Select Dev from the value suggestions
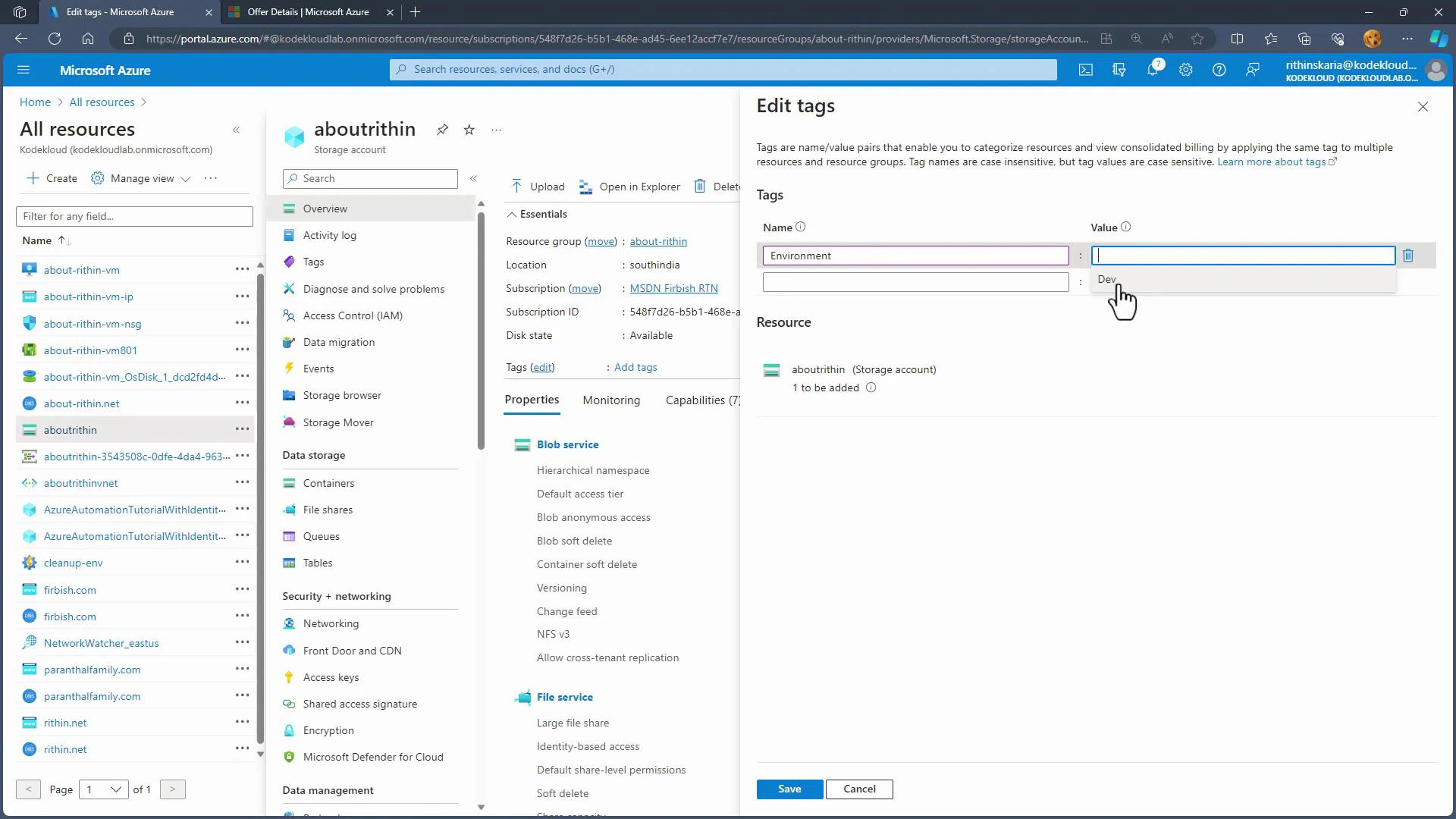 [1106, 279]
